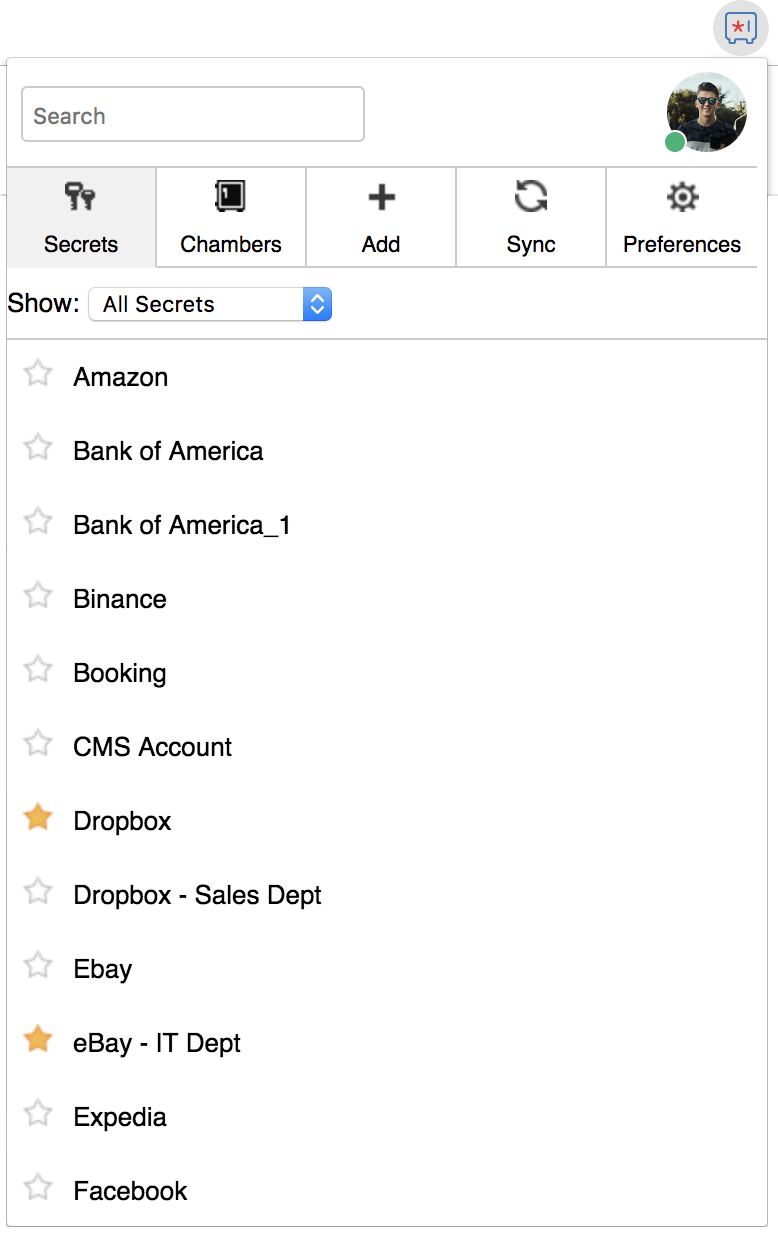Click the Sync arrows icon
This screenshot has width=778, height=1235.
pyautogui.click(x=531, y=197)
